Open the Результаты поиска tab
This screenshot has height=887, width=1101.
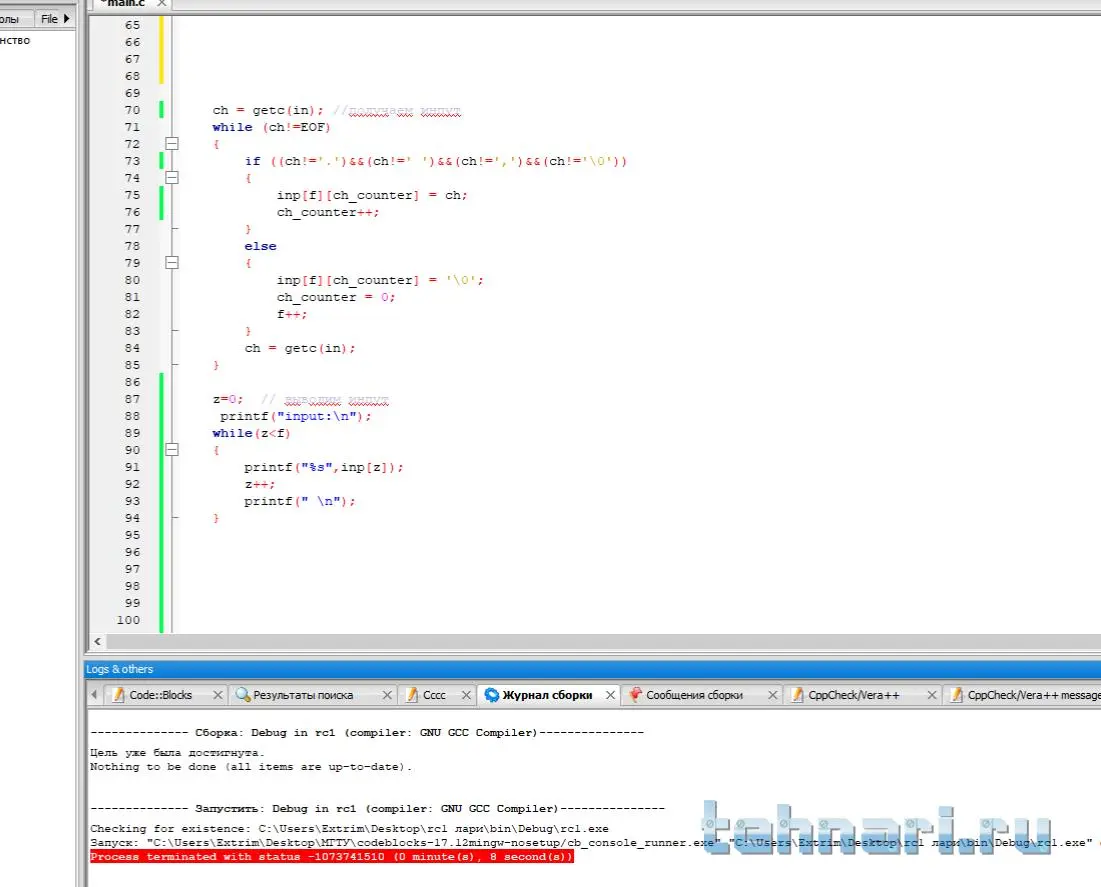(302, 695)
